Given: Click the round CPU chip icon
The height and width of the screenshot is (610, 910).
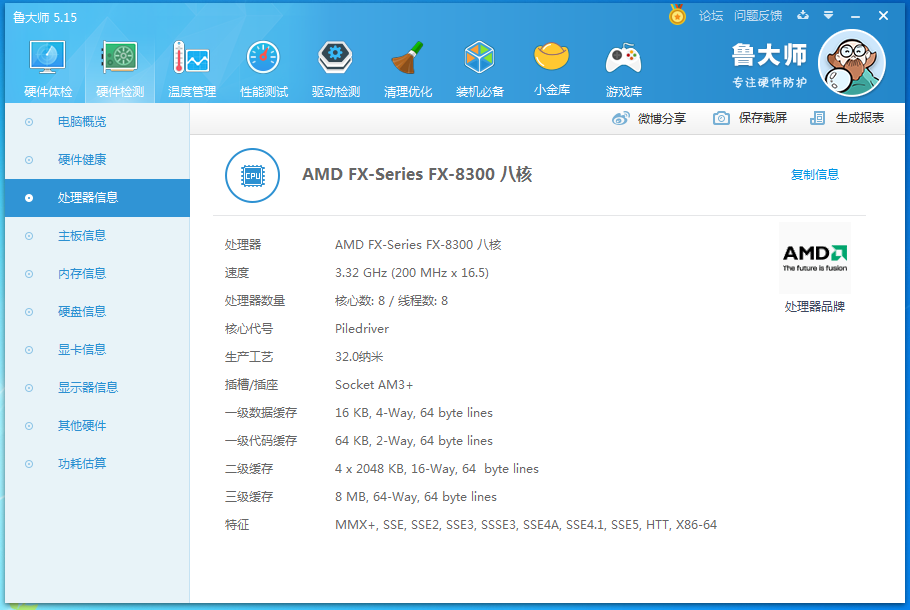Looking at the screenshot, I should pyautogui.click(x=252, y=175).
